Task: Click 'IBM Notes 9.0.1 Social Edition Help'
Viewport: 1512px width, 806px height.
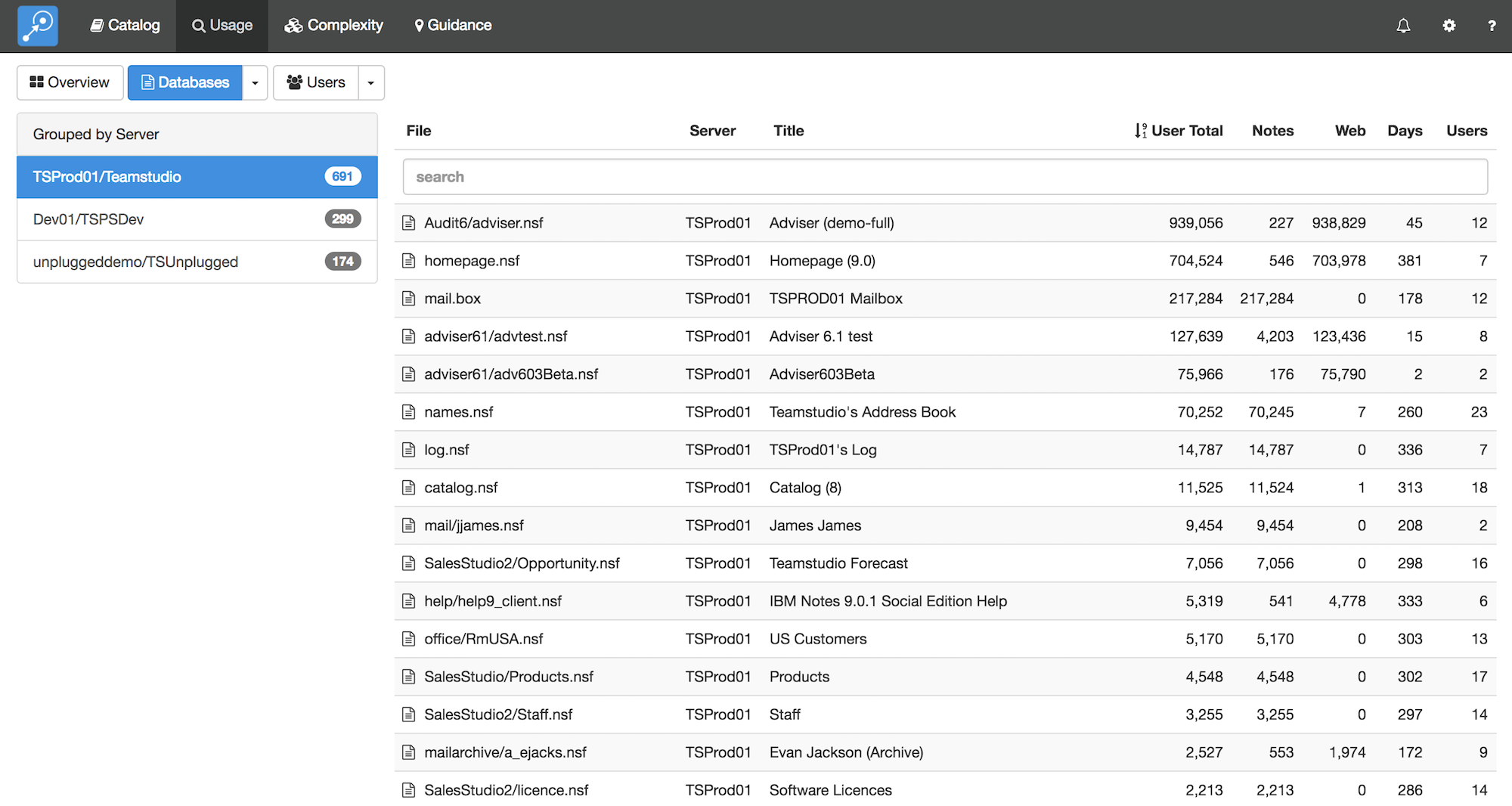Action: tap(888, 601)
